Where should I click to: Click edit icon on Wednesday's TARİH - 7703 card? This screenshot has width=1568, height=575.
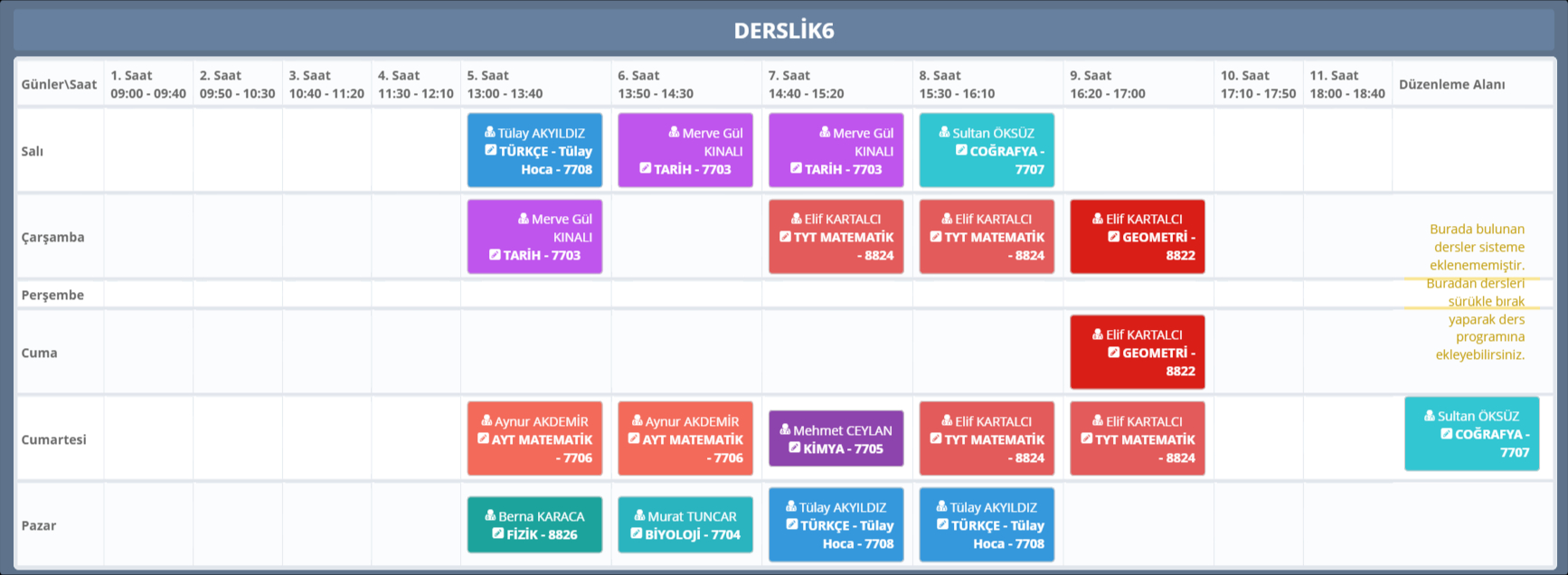(x=495, y=255)
